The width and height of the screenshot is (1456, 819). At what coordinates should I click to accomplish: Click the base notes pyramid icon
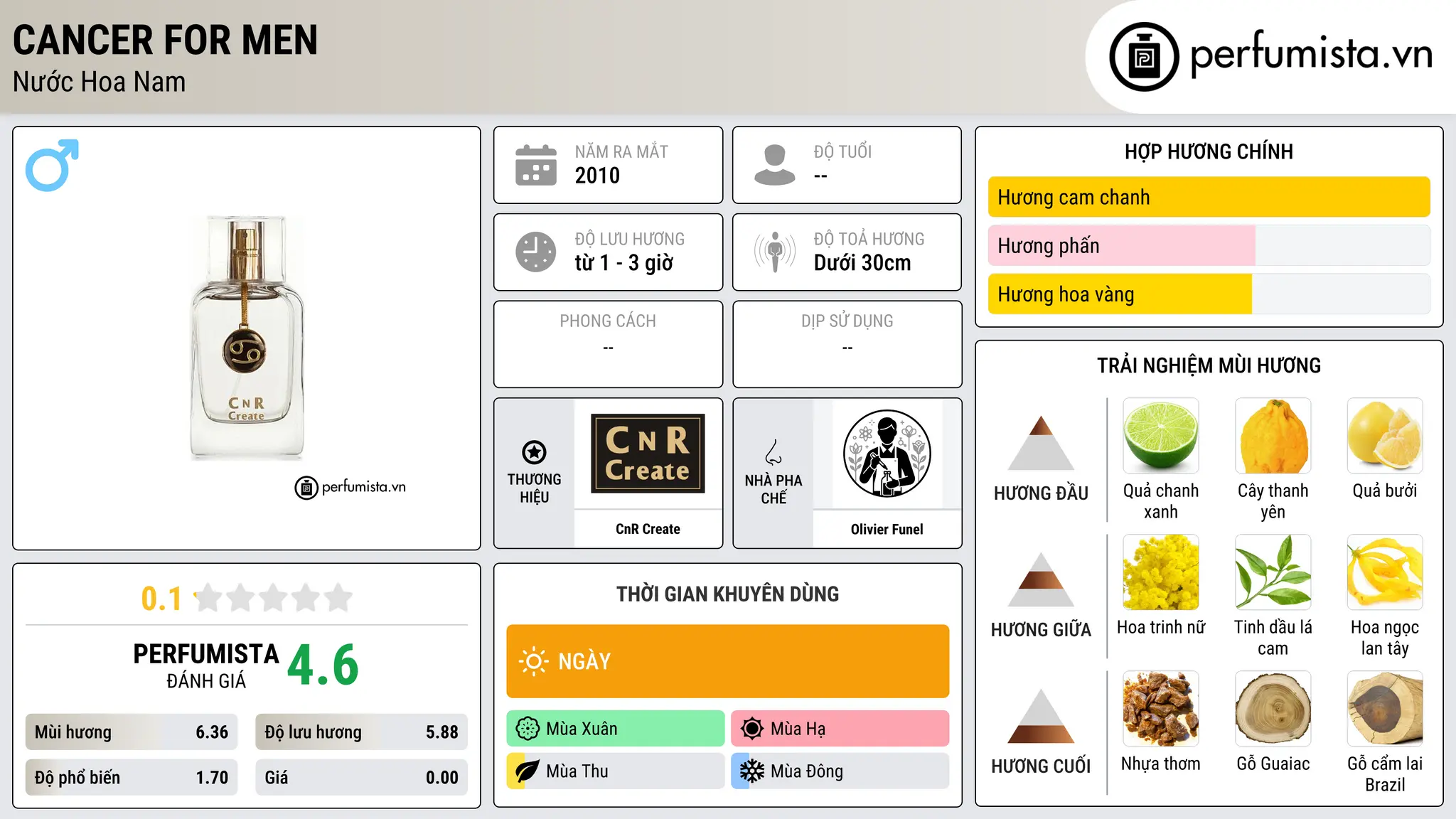[x=1042, y=716]
